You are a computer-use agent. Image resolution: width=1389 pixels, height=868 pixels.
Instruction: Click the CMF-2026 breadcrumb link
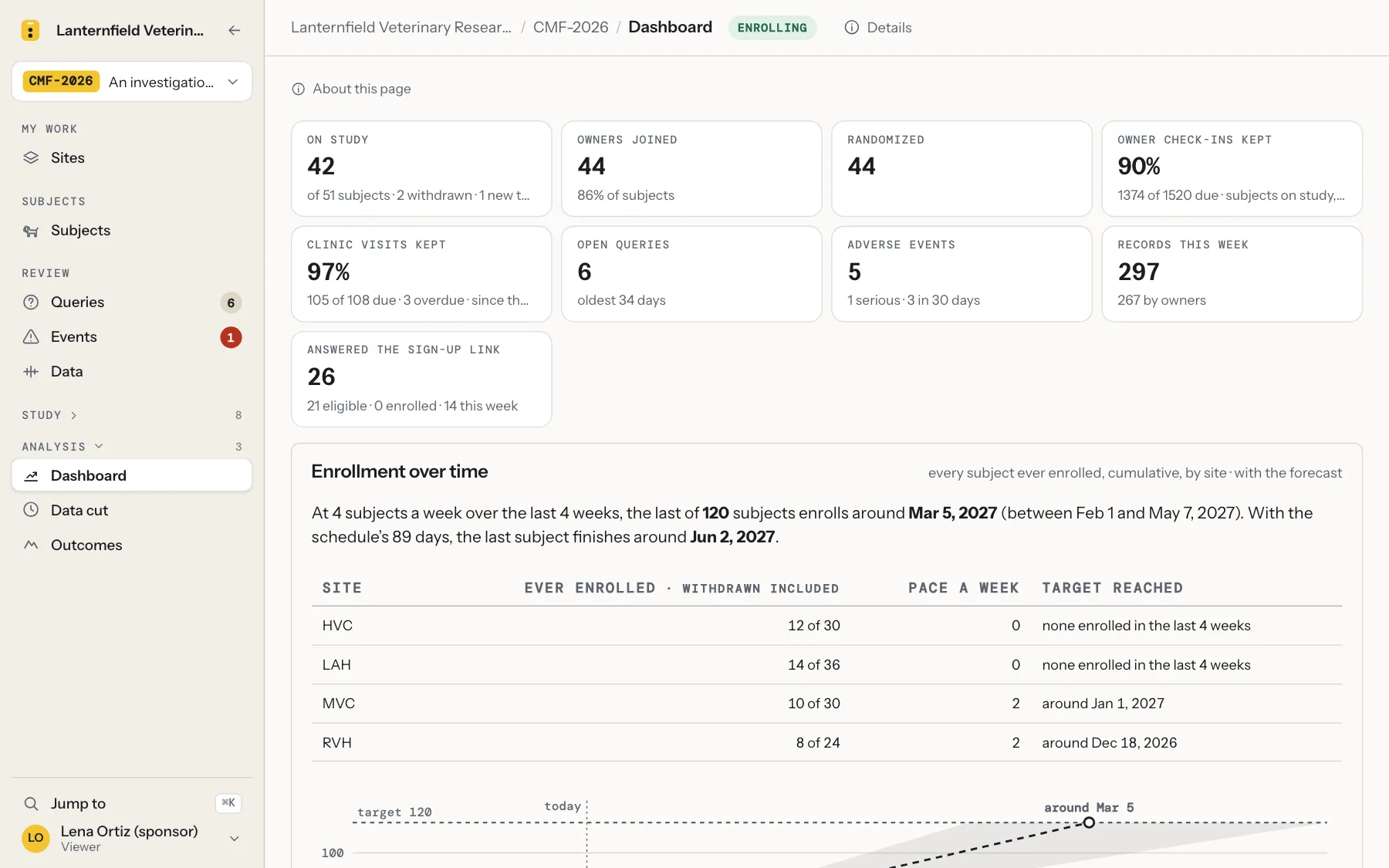570,27
